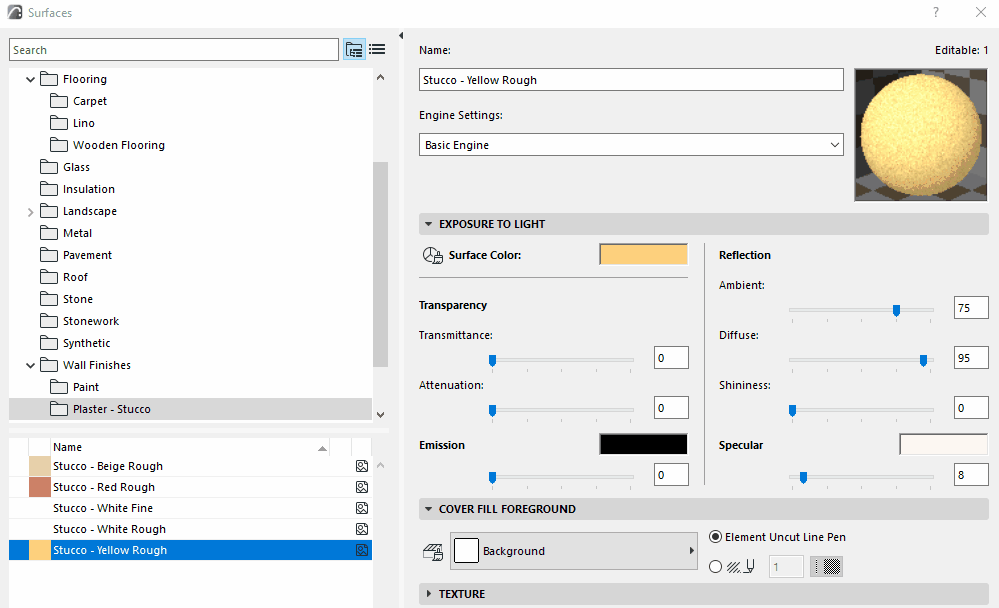Open the chain link icon beside Stucco - Red Rough
The image size is (999, 608).
coord(361,487)
